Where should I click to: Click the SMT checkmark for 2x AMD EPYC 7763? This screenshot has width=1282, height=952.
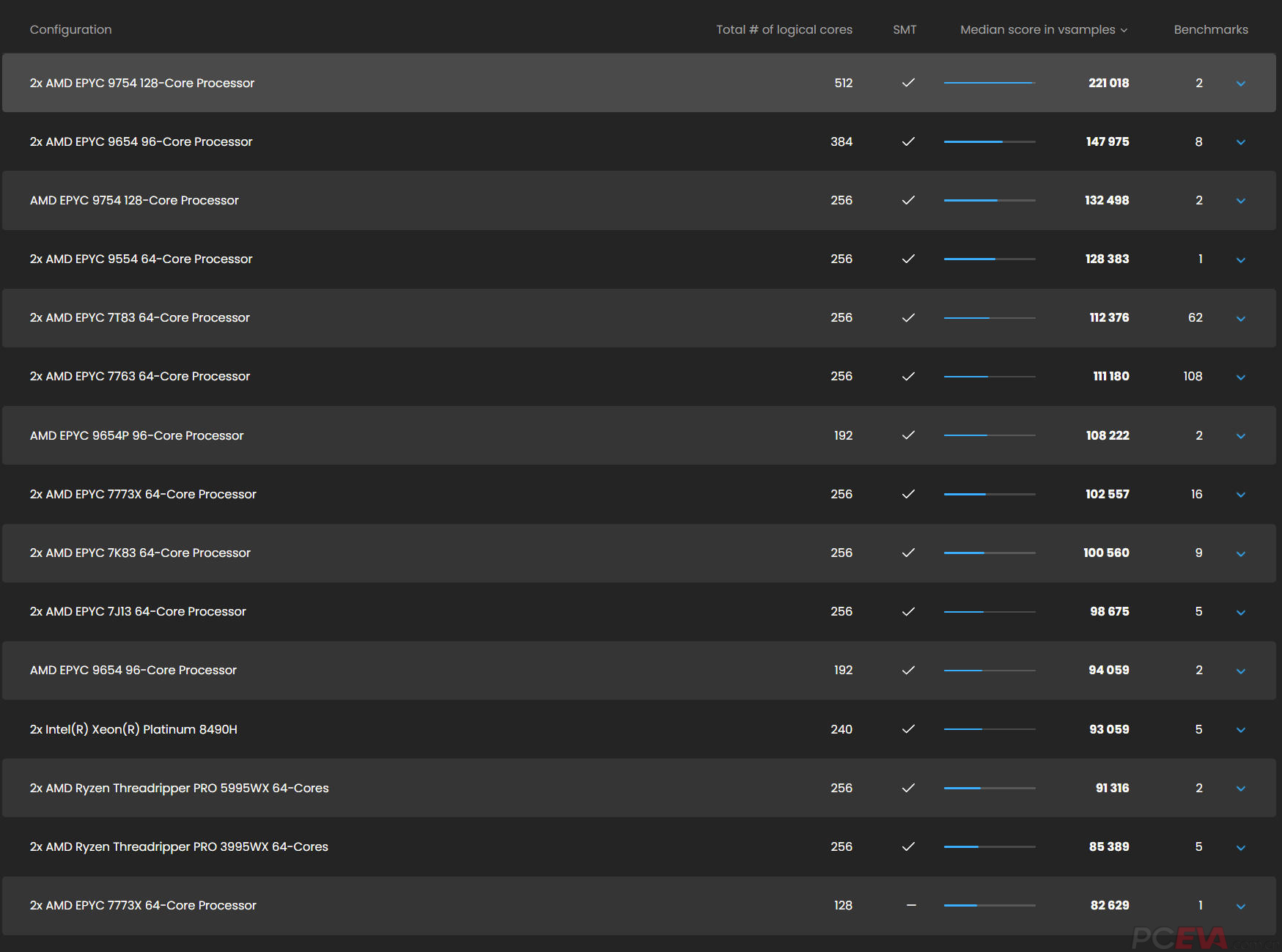click(908, 376)
